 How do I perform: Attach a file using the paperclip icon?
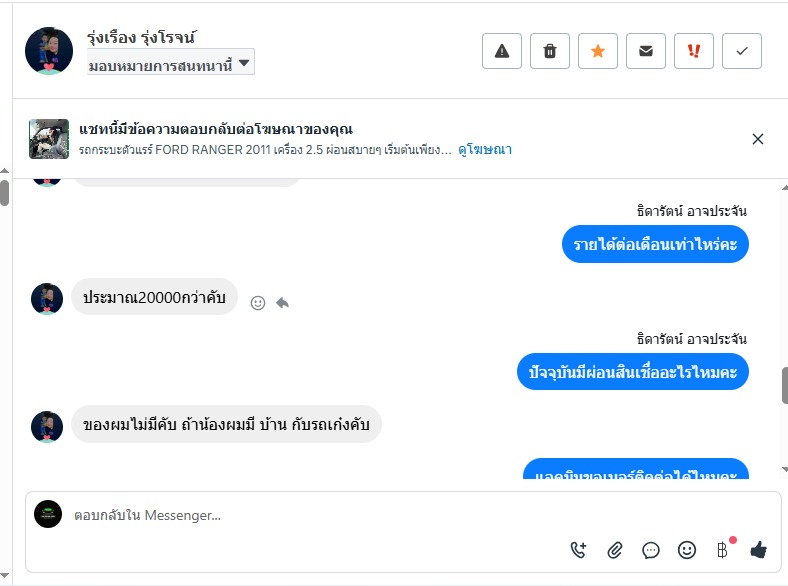click(x=615, y=549)
